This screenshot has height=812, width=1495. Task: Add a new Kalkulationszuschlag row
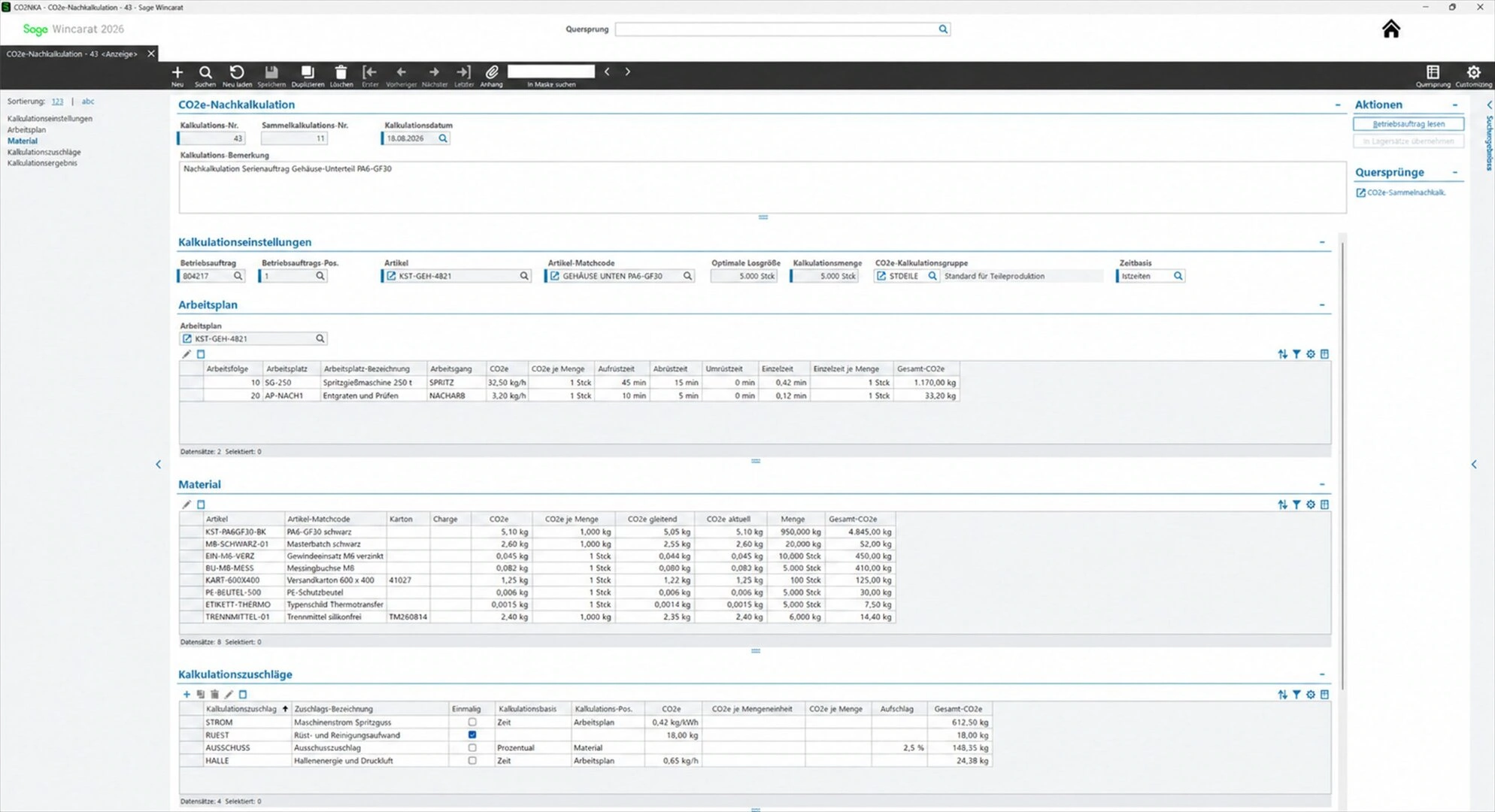pyautogui.click(x=186, y=695)
